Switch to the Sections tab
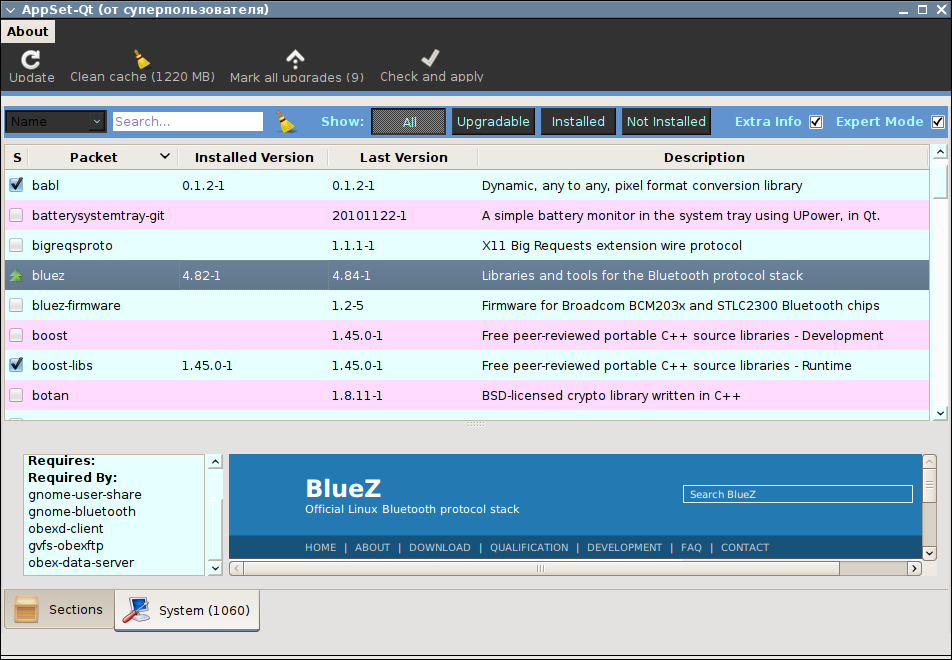The height and width of the screenshot is (660, 952). [60, 609]
